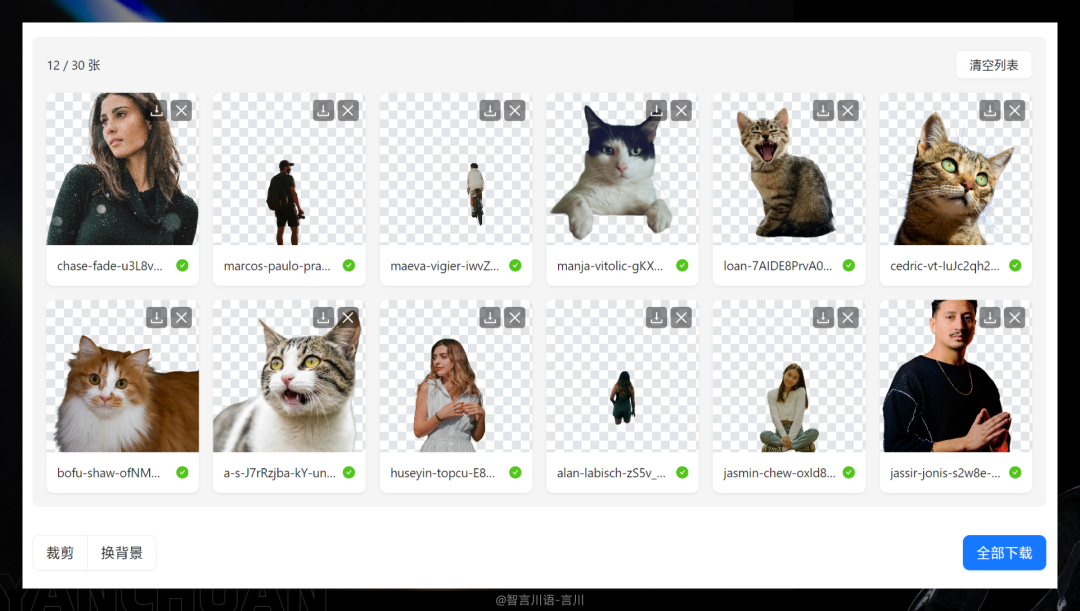Remove the alan-labisch image from list
This screenshot has height=611, width=1080.
click(681, 317)
